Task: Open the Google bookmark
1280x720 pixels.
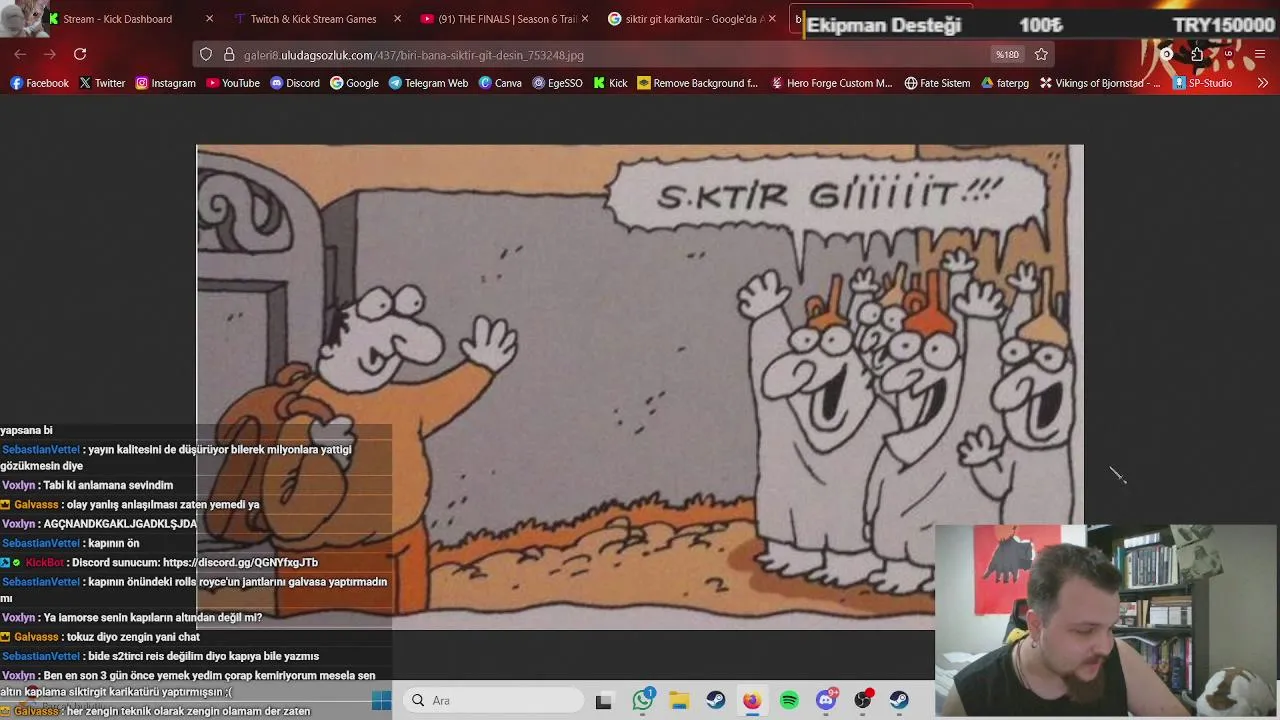Action: click(354, 83)
